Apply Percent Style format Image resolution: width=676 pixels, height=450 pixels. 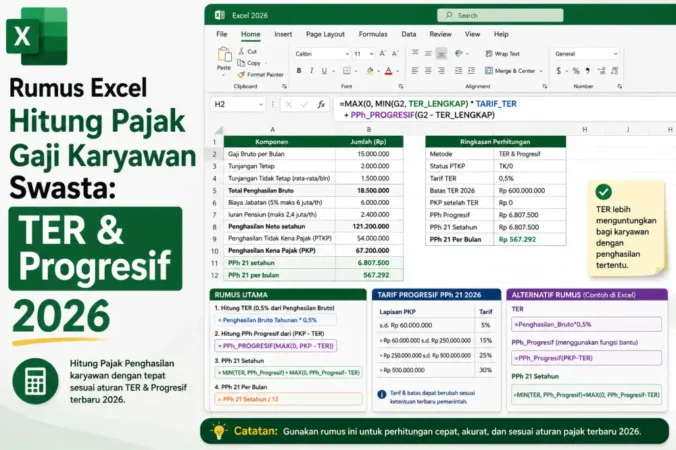click(x=576, y=71)
